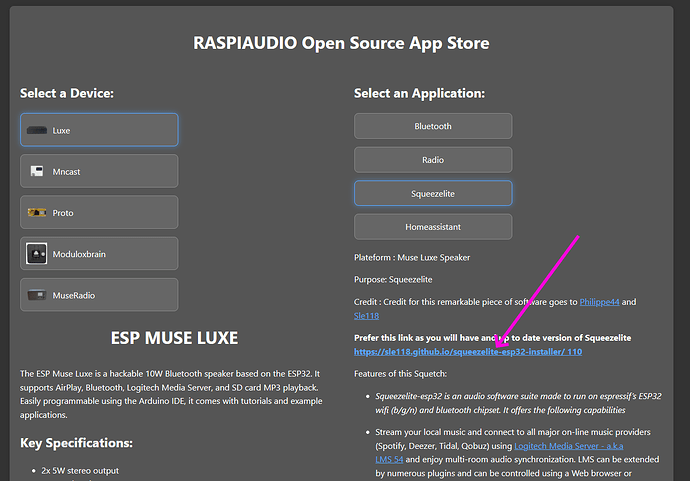Click the Proto board icon

coord(37,213)
